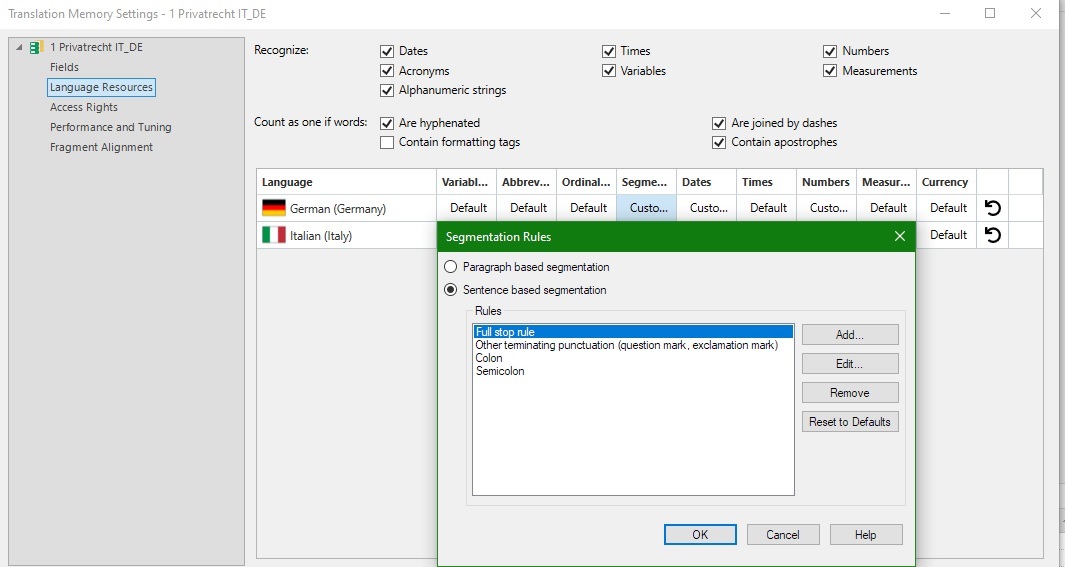
Task: Uncheck Contain apostrophes option
Action: click(719, 142)
